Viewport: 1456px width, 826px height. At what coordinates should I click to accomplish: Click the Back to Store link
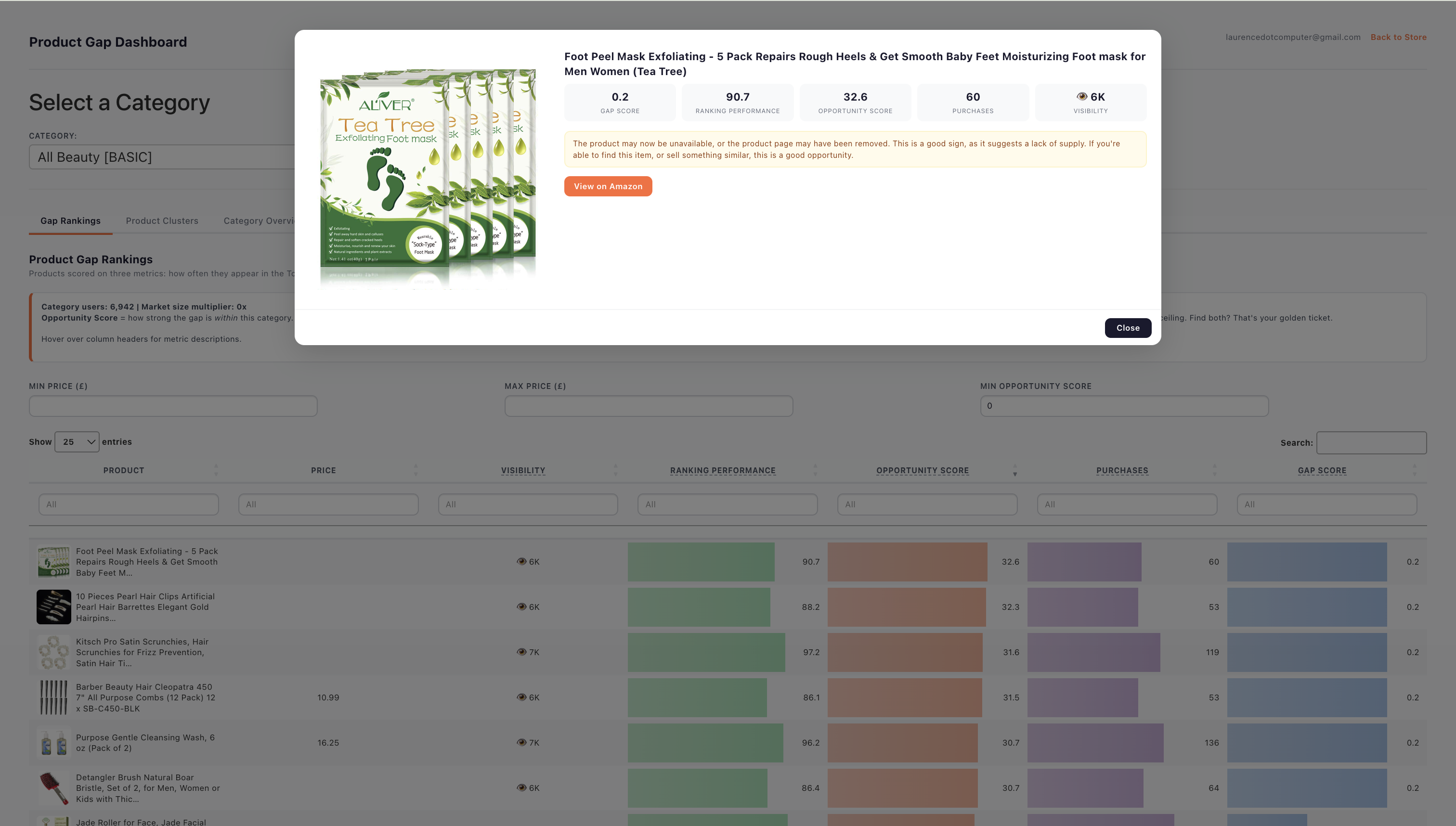1399,37
